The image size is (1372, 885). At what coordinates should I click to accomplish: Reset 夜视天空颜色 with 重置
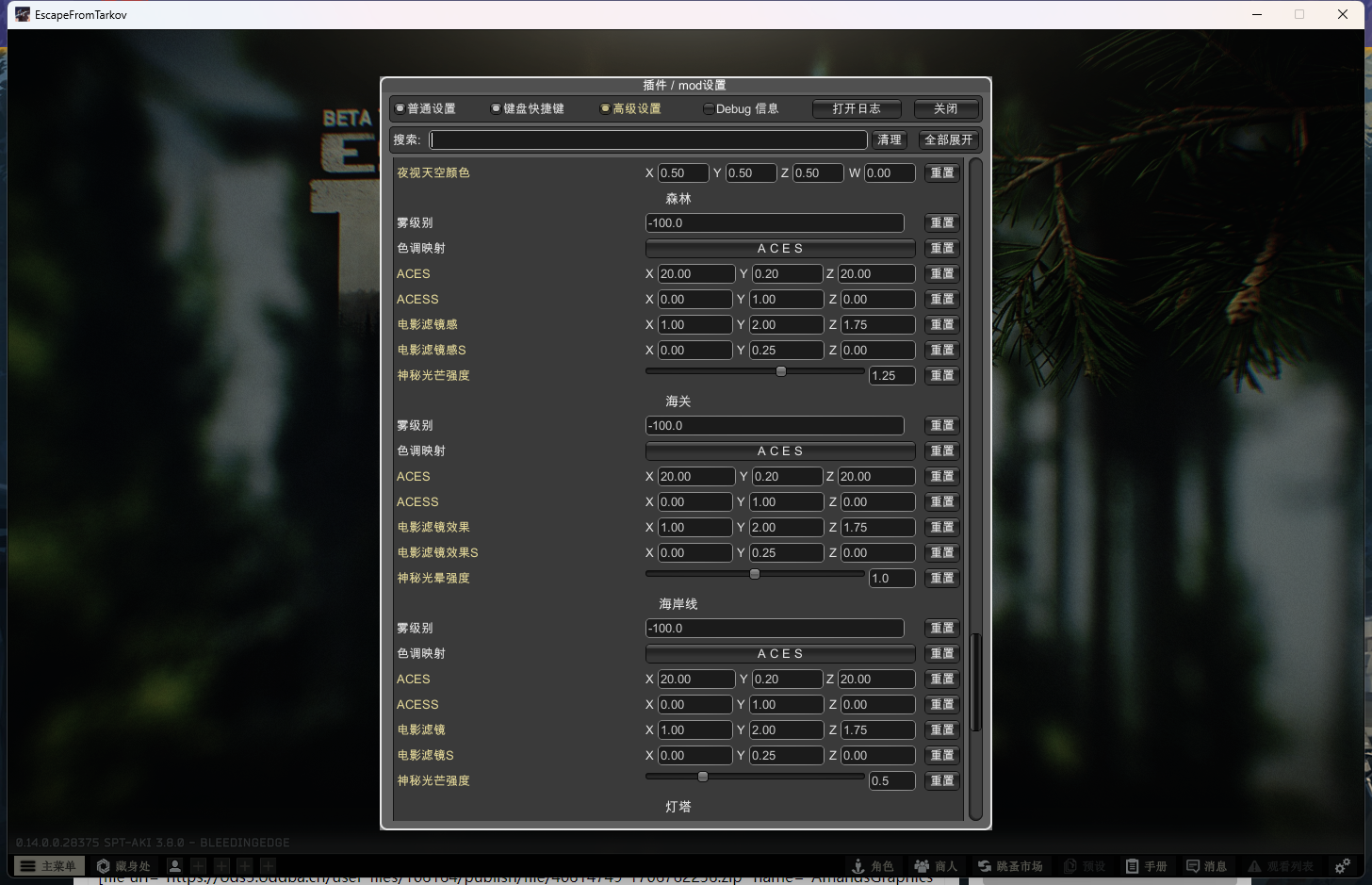point(942,172)
